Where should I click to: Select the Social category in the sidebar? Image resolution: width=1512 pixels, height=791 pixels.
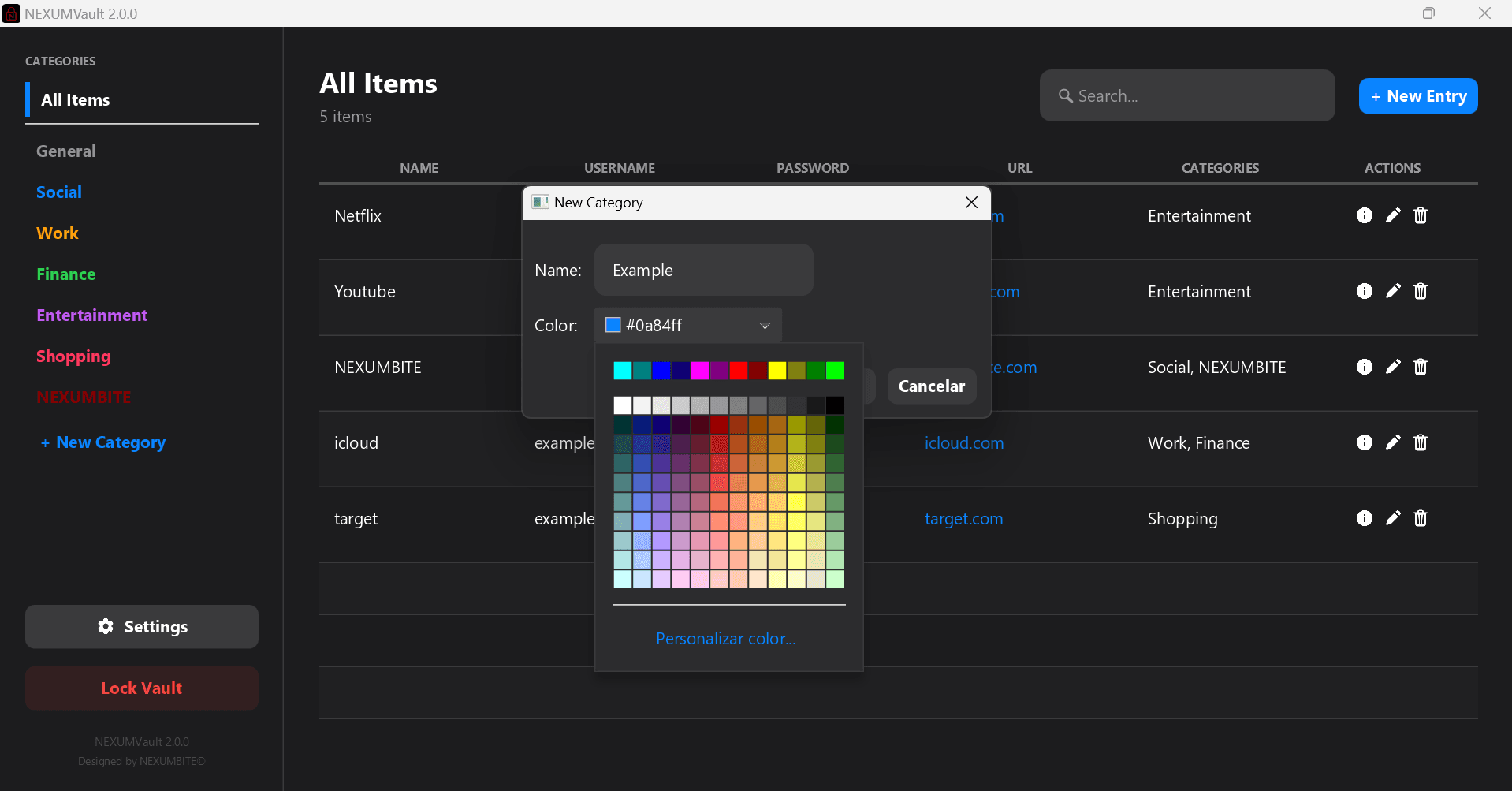(x=58, y=192)
